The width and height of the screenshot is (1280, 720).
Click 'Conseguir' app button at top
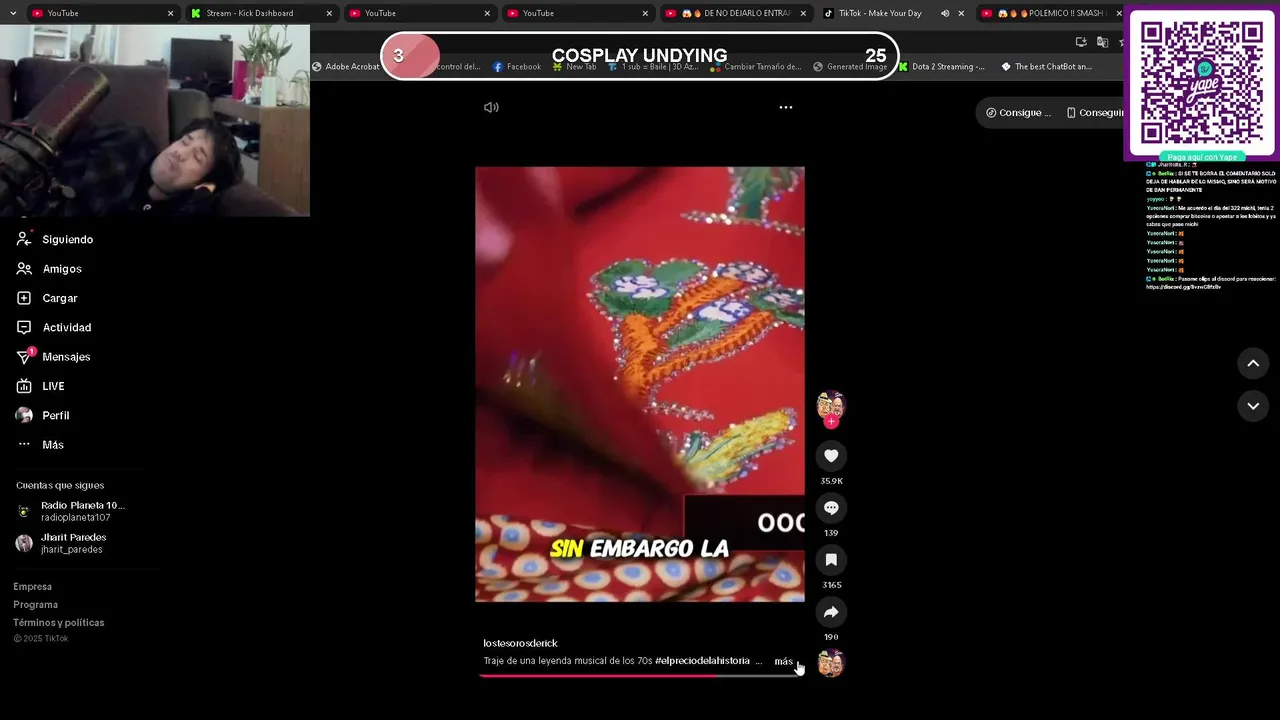1094,112
